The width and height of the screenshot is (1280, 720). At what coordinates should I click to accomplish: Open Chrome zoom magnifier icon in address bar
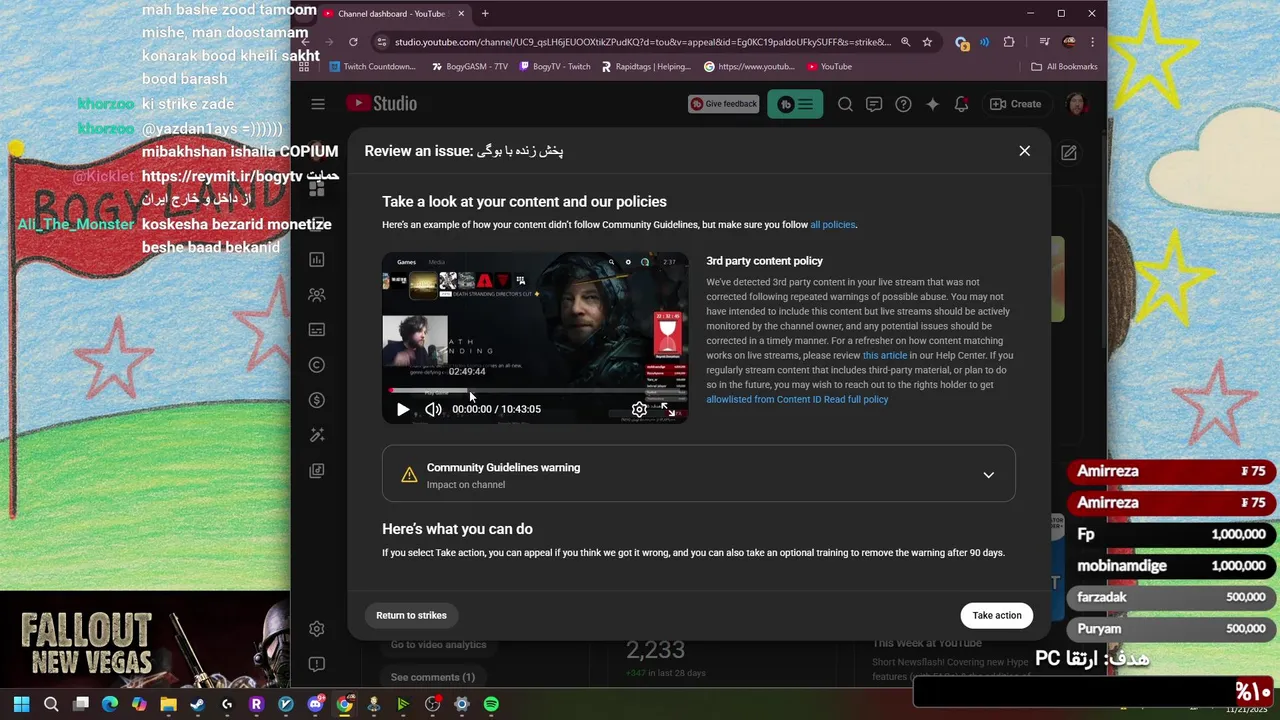pos(905,42)
